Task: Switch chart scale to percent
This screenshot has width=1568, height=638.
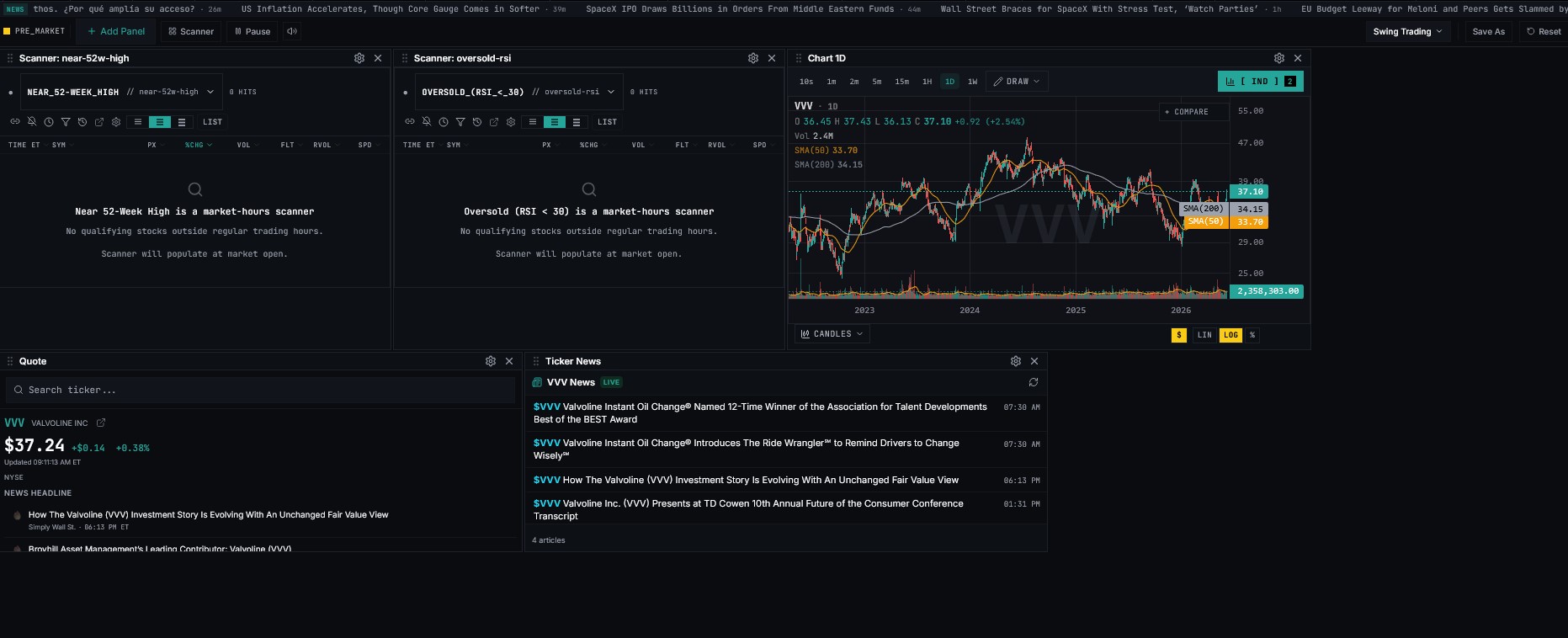Action: click(x=1252, y=335)
